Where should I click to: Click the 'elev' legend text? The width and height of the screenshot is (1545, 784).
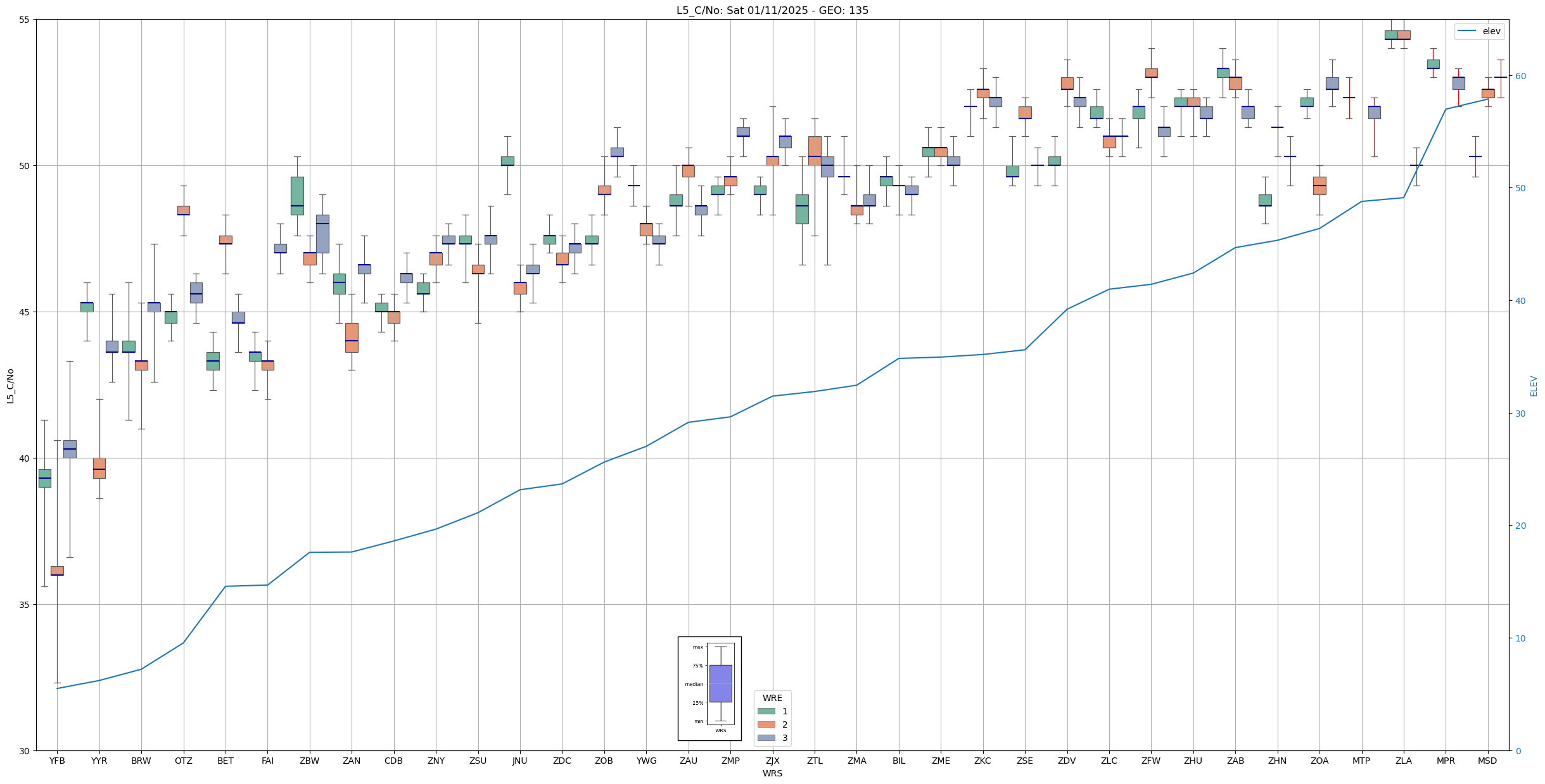(1491, 31)
